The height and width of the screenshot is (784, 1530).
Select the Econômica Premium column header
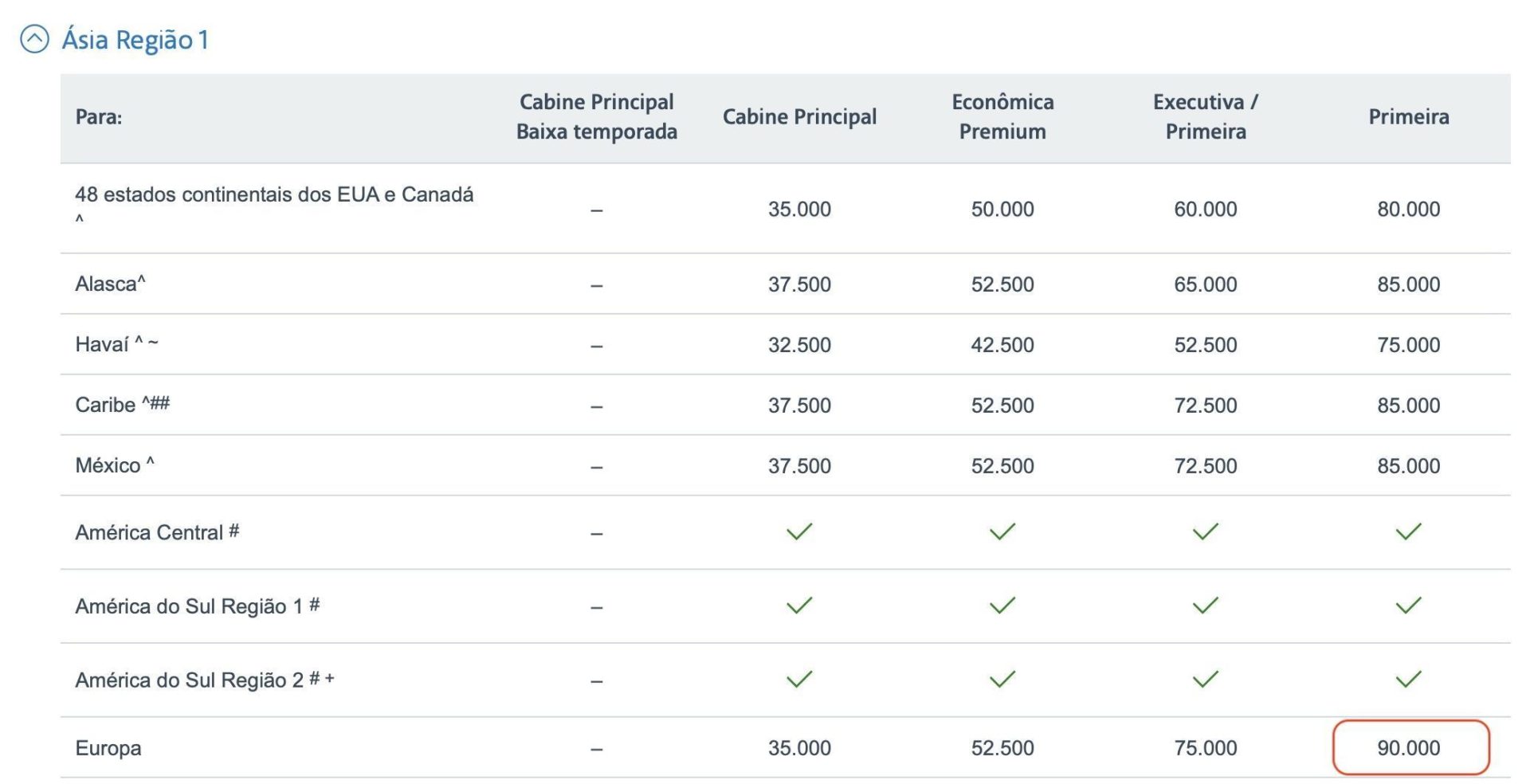point(1002,116)
